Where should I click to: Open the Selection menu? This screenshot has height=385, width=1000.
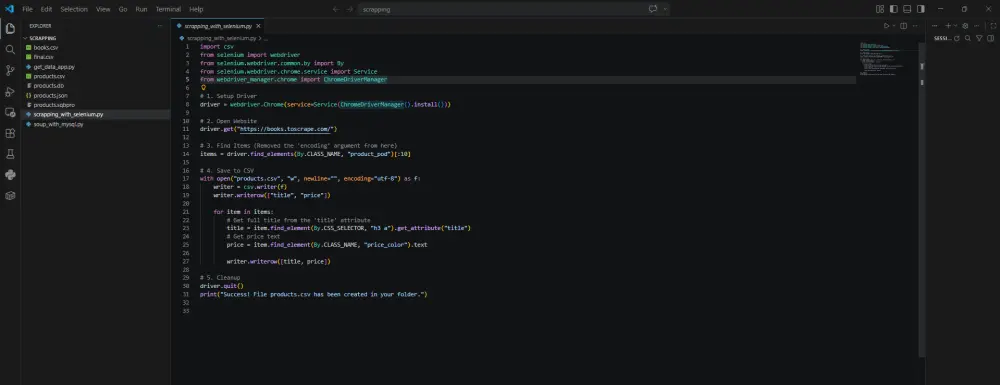(74, 9)
